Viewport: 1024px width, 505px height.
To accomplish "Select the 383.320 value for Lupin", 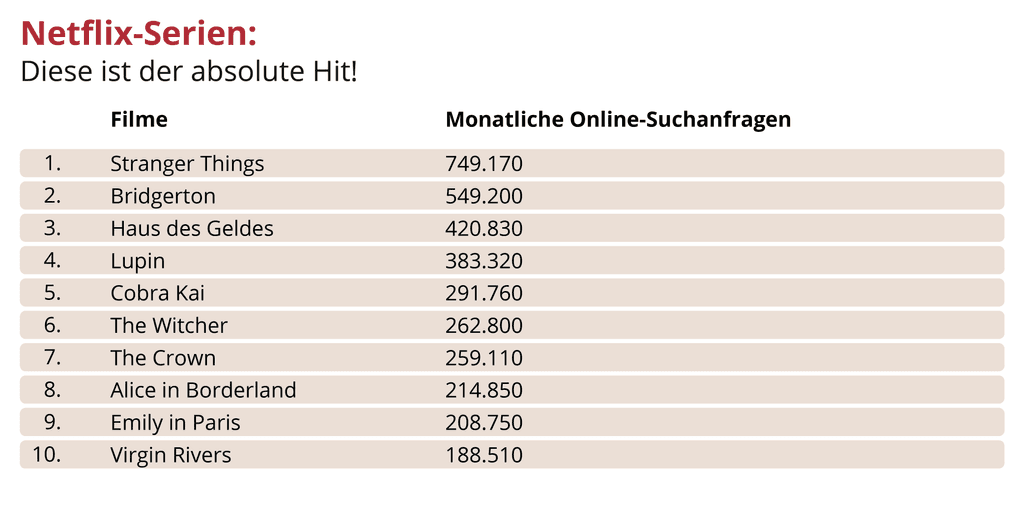I will [x=484, y=261].
